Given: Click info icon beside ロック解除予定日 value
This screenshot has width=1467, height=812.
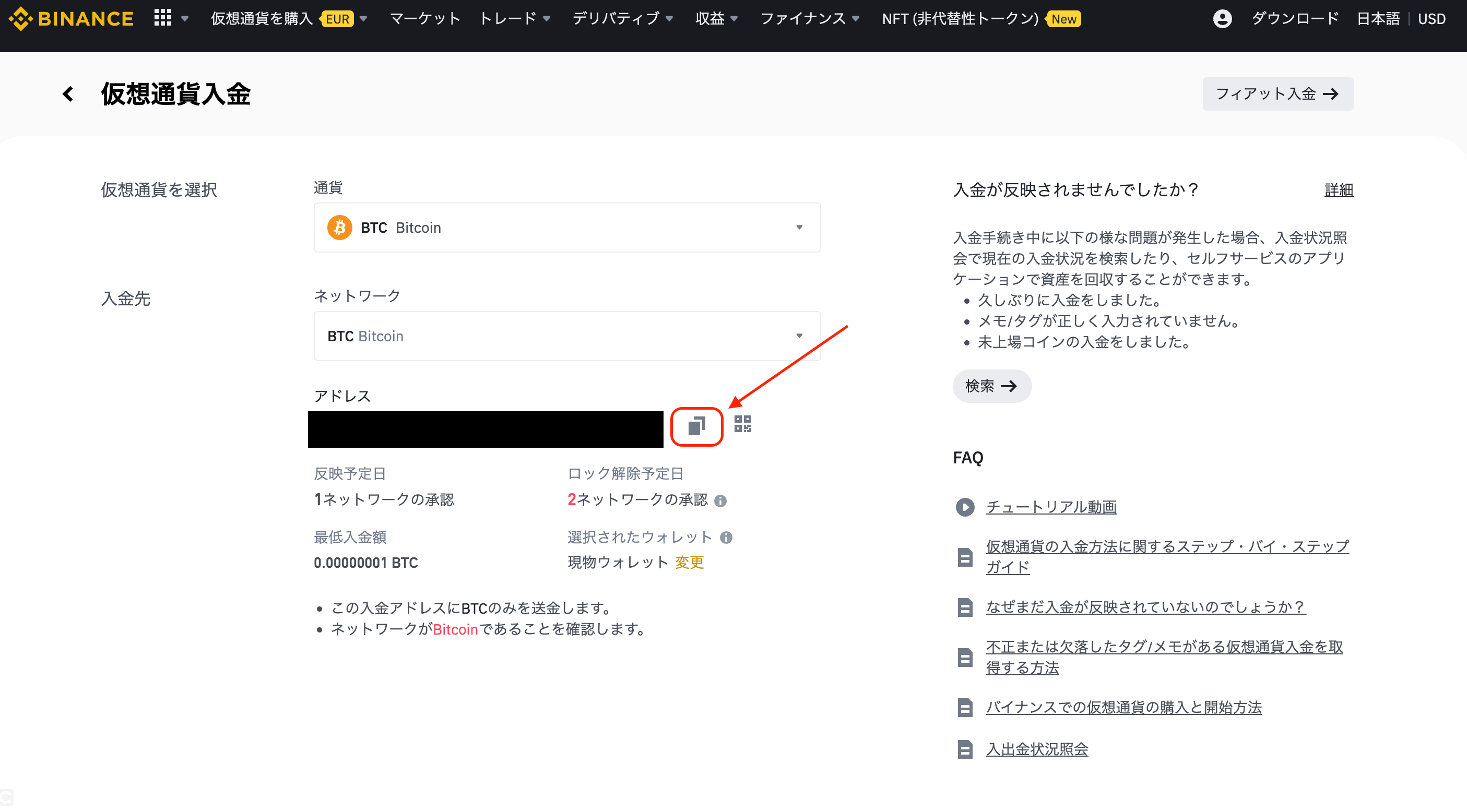Looking at the screenshot, I should [720, 500].
